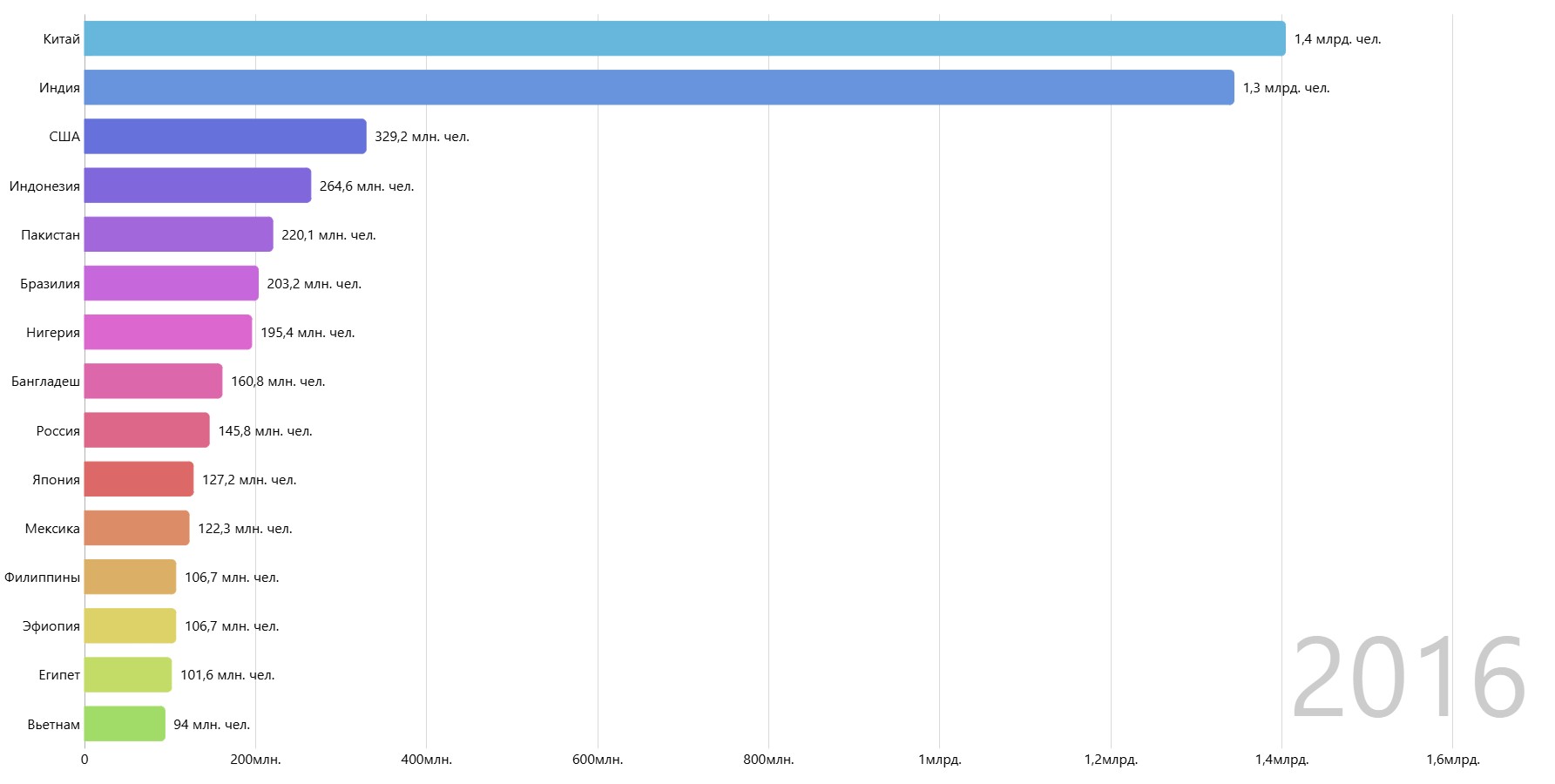
Task: Select the orange Мексика bar
Action: (136, 528)
